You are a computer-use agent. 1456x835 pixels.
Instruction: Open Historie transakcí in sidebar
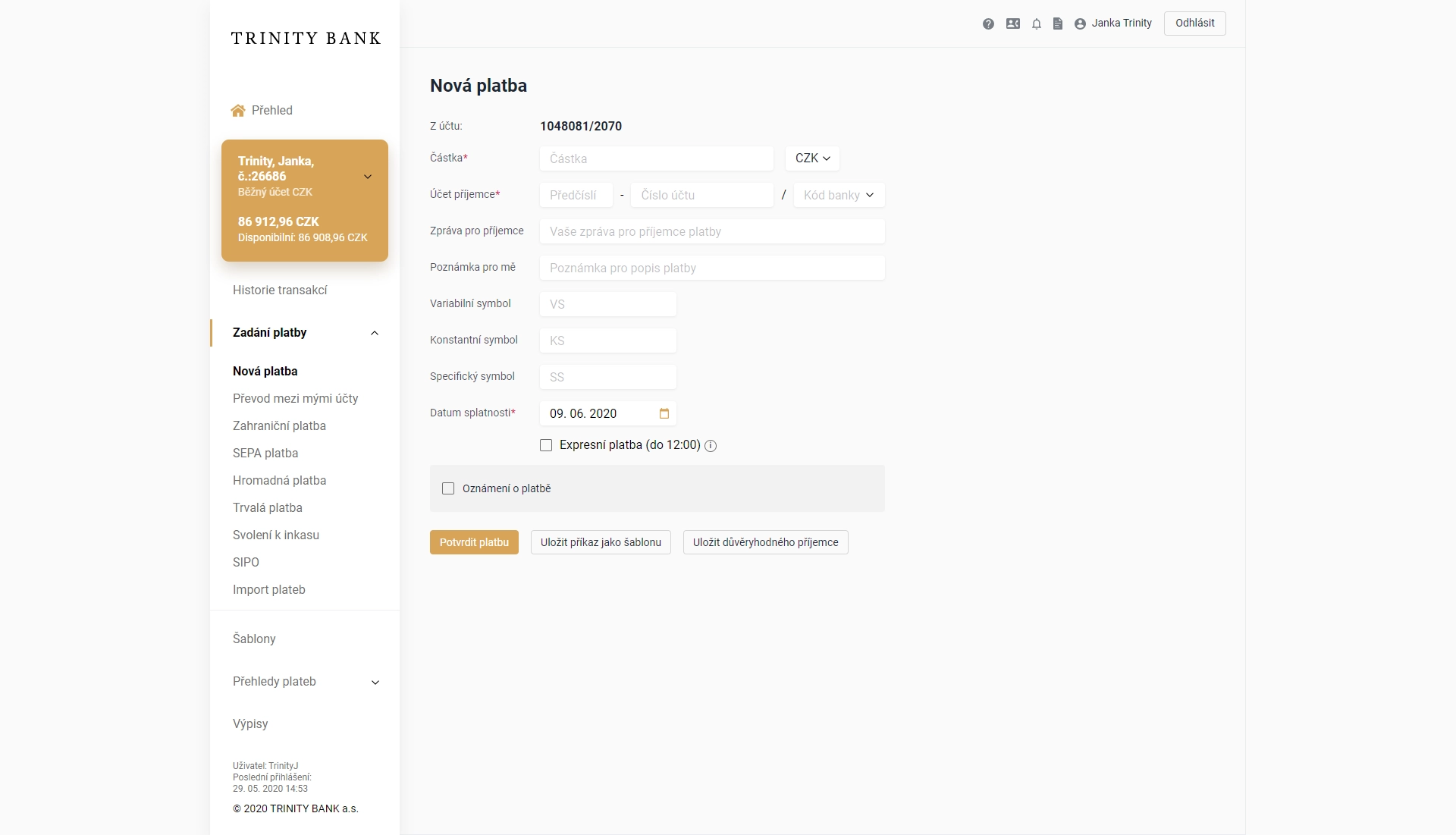[280, 290]
